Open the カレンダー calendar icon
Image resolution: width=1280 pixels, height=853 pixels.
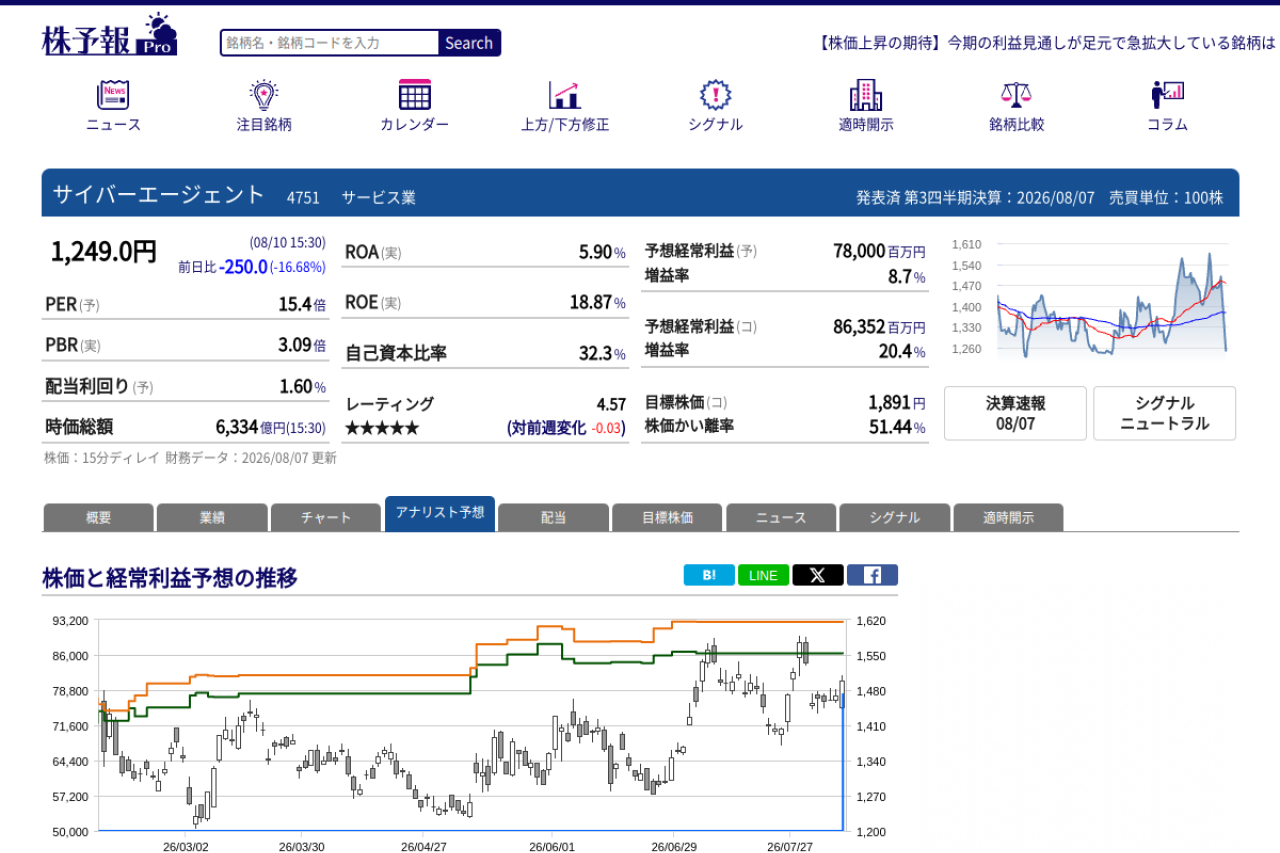[414, 95]
